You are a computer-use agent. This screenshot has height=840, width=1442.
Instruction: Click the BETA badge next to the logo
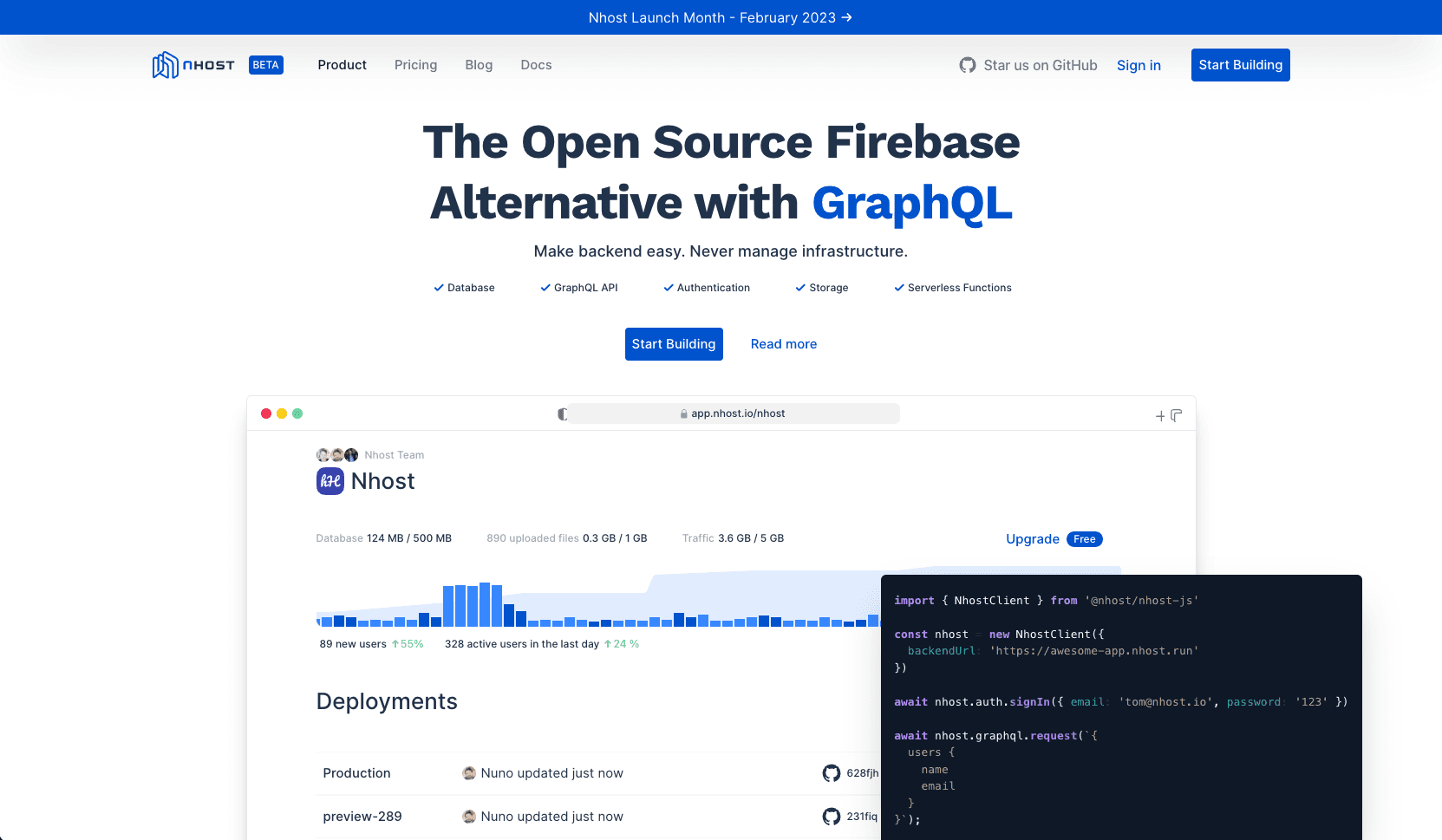click(266, 65)
